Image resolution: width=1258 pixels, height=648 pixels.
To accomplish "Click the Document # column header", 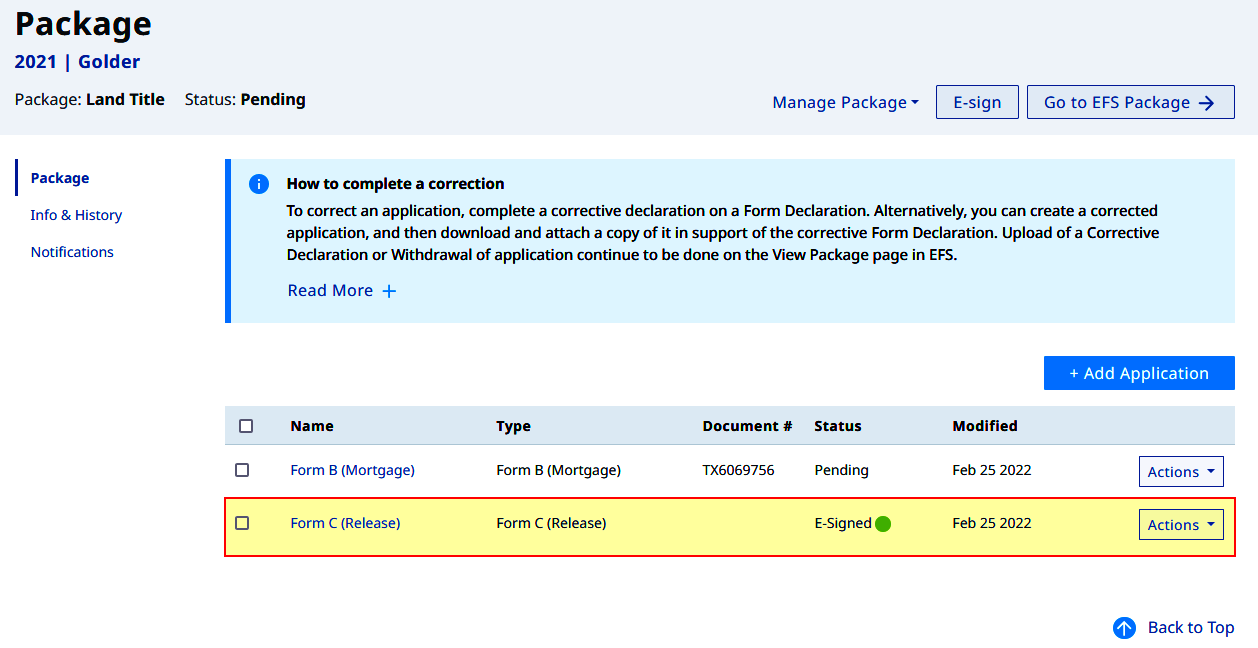I will click(x=747, y=426).
